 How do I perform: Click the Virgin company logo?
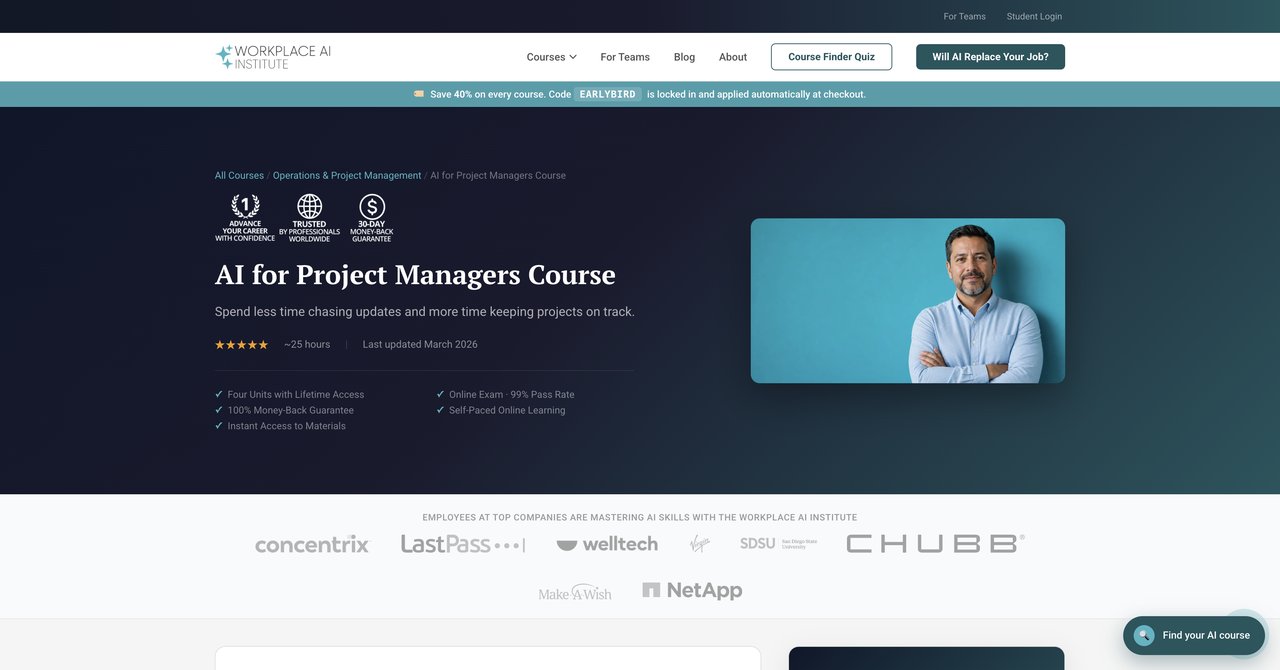coord(699,544)
